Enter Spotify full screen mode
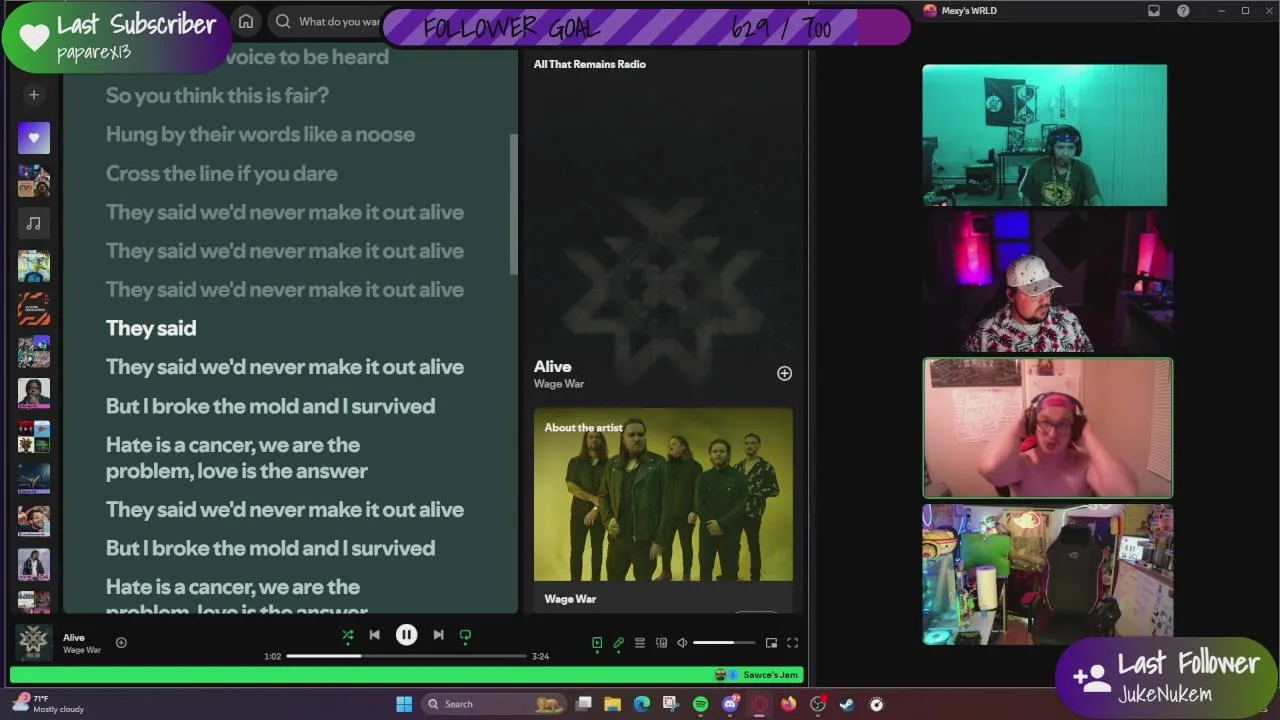This screenshot has width=1280, height=720. point(792,643)
